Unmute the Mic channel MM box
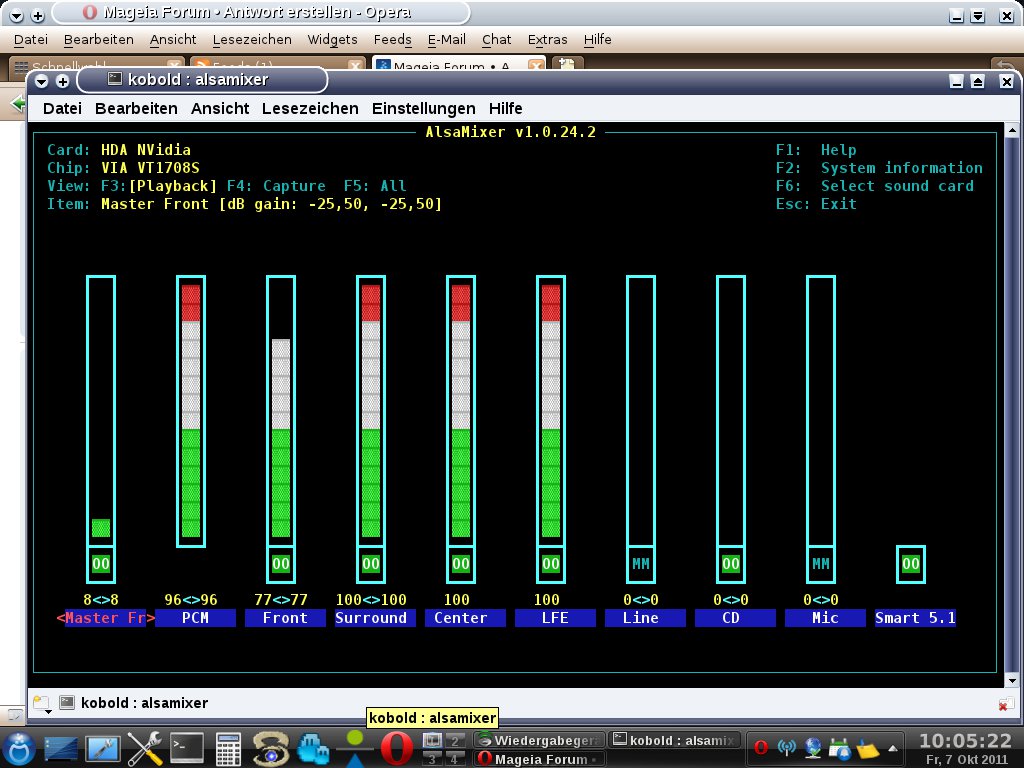This screenshot has width=1024, height=768. [x=821, y=564]
